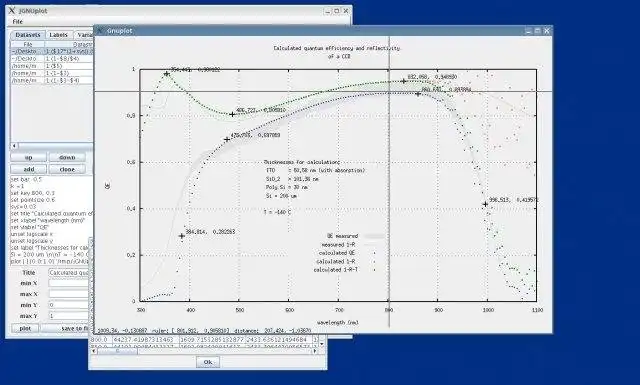The image size is (640, 385).
Task: Click the cross marker at the 354 peak
Action: [167, 74]
